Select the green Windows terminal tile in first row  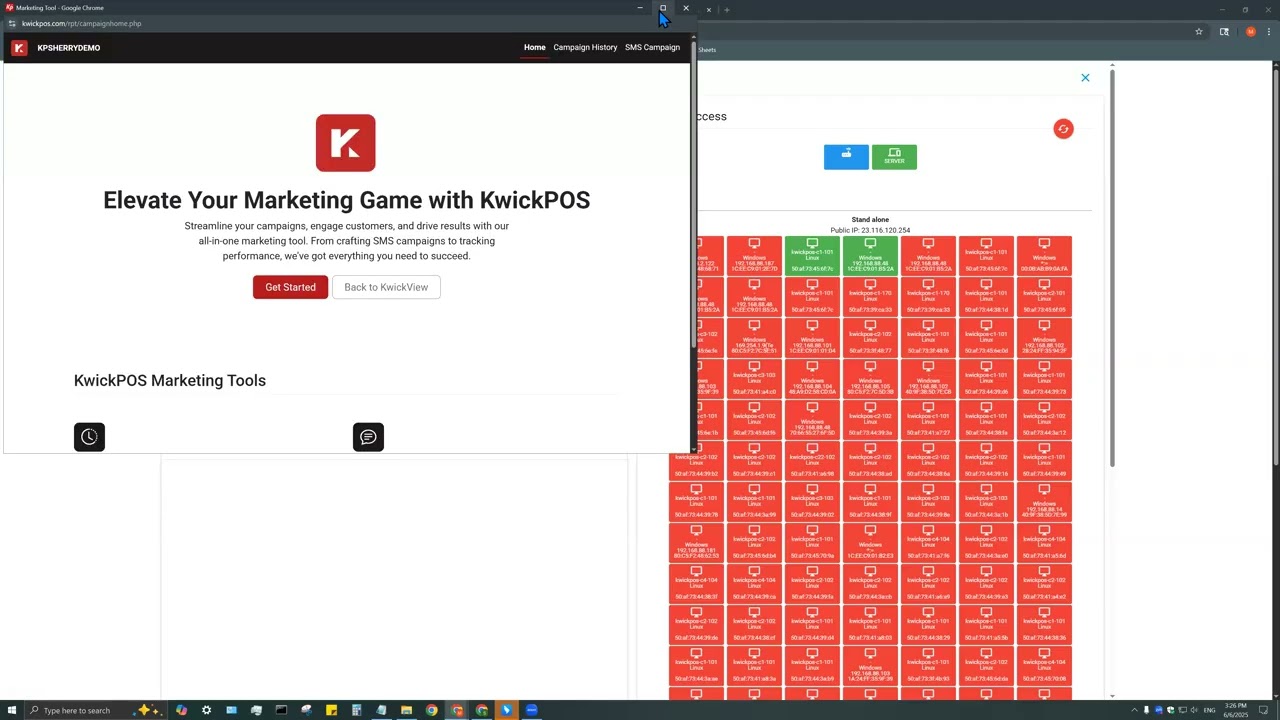870,256
